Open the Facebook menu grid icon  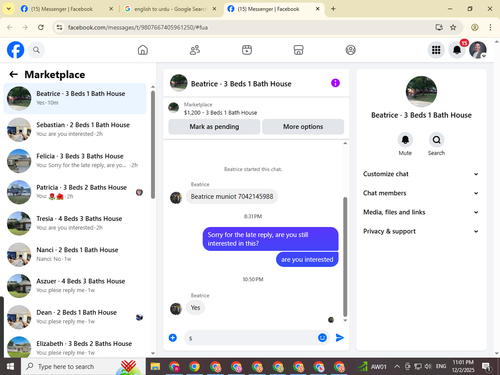[x=436, y=50]
